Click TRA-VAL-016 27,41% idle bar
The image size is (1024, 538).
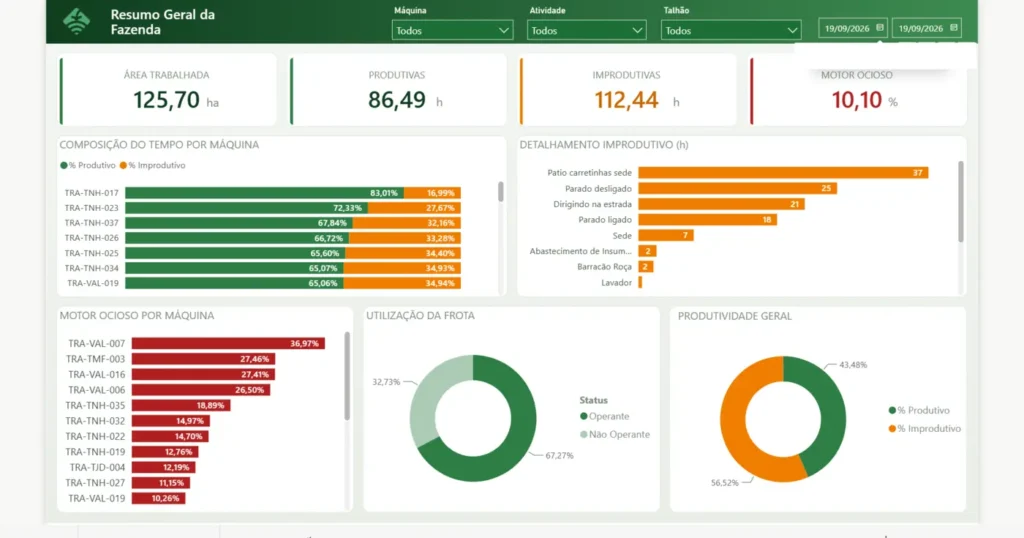pyautogui.click(x=203, y=374)
